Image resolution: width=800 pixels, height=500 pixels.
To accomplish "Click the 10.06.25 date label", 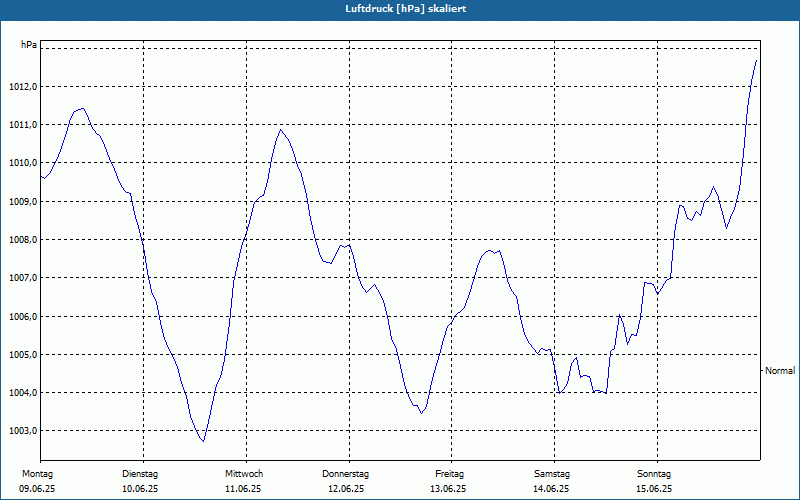I will (x=140, y=489).
